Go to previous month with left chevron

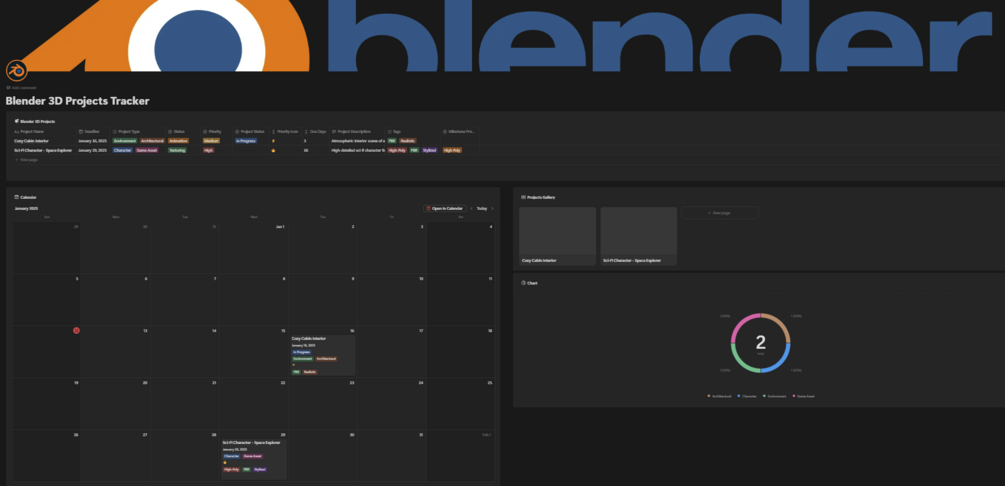tap(472, 208)
